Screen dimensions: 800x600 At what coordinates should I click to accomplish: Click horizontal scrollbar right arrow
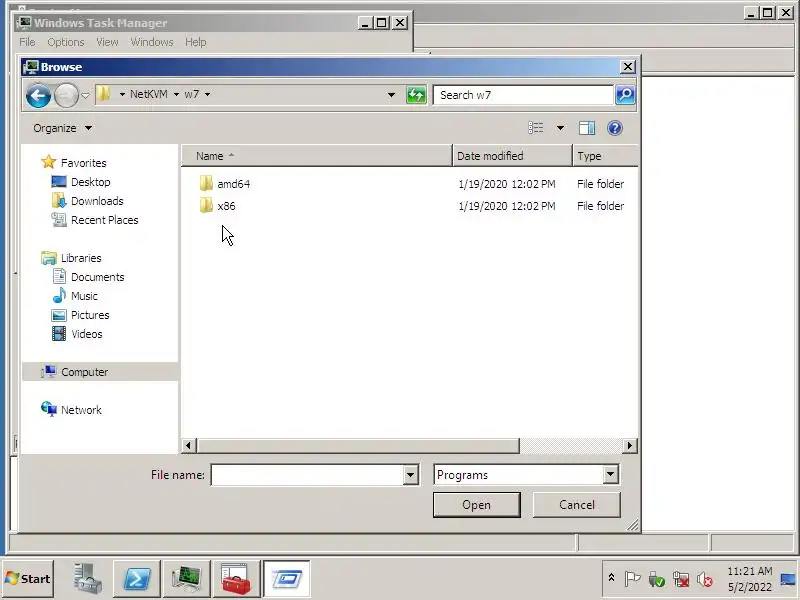(x=630, y=445)
